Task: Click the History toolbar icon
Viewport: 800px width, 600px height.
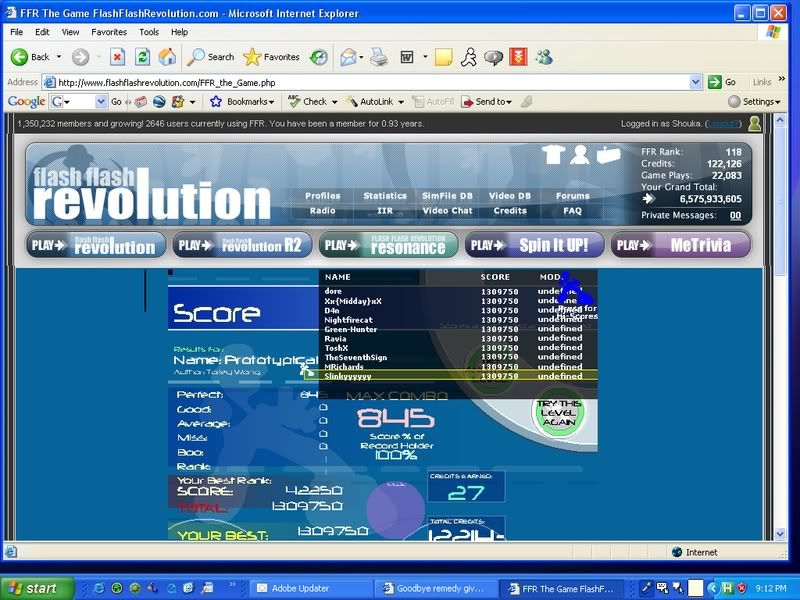Action: click(318, 57)
